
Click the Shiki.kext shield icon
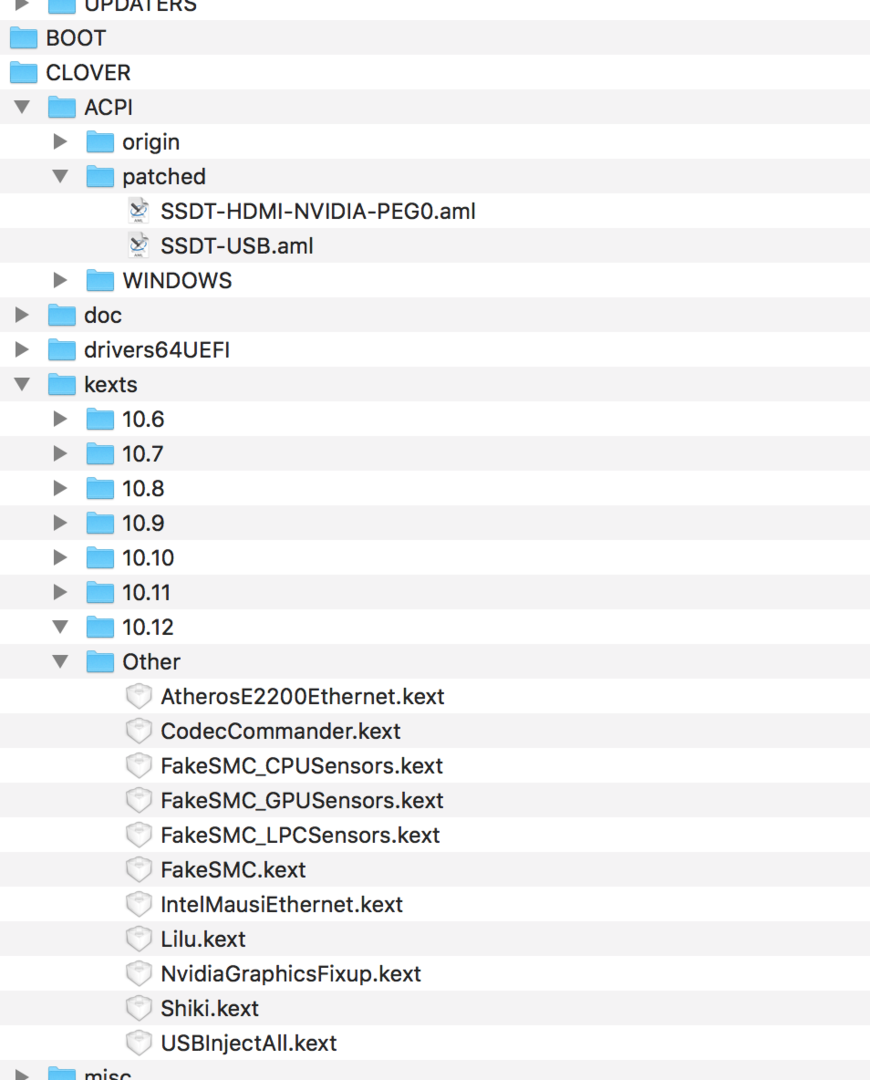[138, 1008]
